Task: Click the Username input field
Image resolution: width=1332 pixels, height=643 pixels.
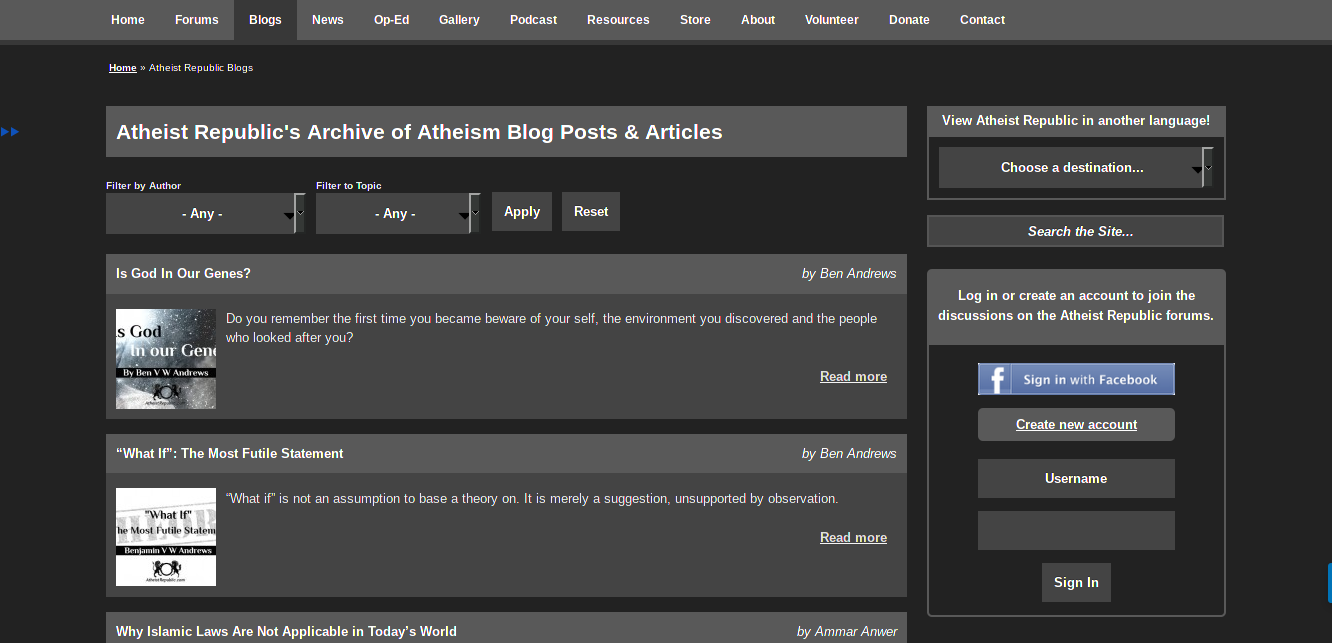Action: 1076,478
